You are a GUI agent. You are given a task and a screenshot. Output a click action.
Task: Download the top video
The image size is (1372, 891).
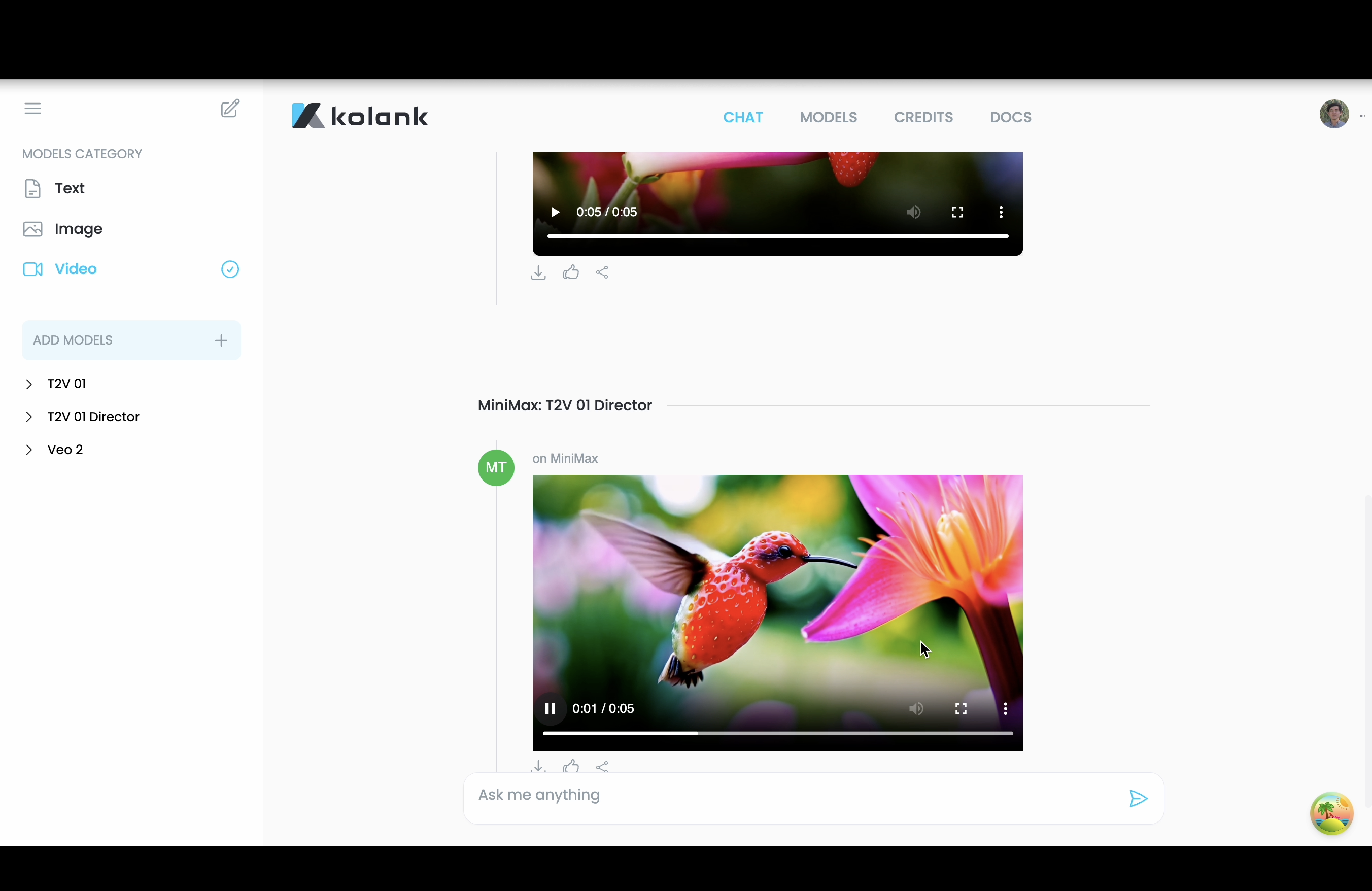(x=538, y=272)
